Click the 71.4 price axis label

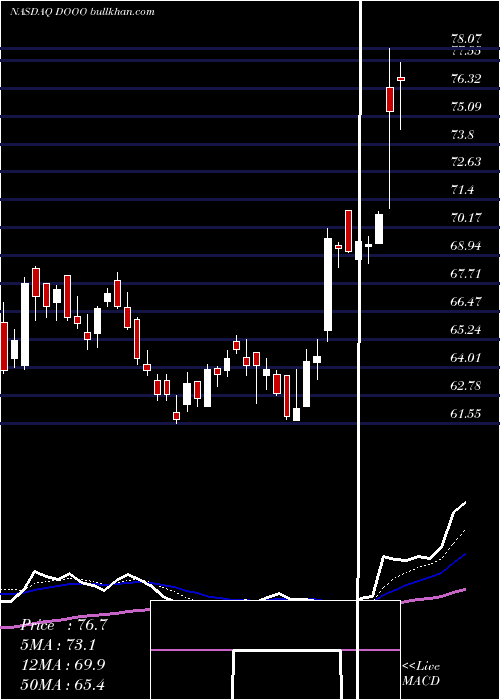(x=462, y=190)
